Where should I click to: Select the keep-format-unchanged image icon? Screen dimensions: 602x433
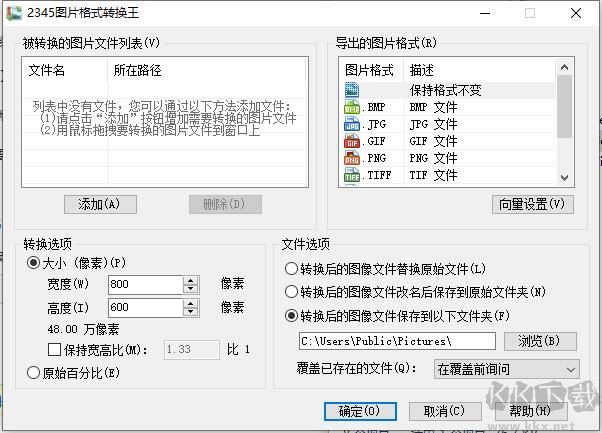[x=352, y=90]
